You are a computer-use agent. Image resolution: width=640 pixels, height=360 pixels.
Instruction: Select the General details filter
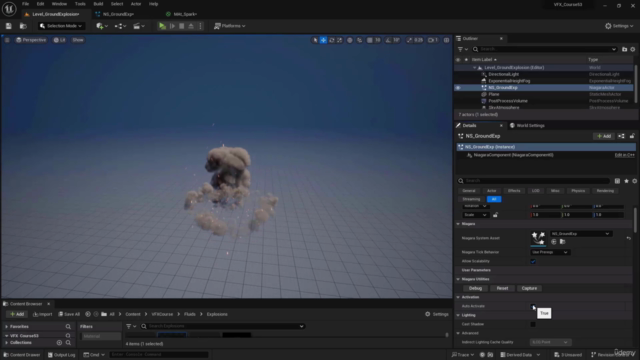[x=469, y=191]
